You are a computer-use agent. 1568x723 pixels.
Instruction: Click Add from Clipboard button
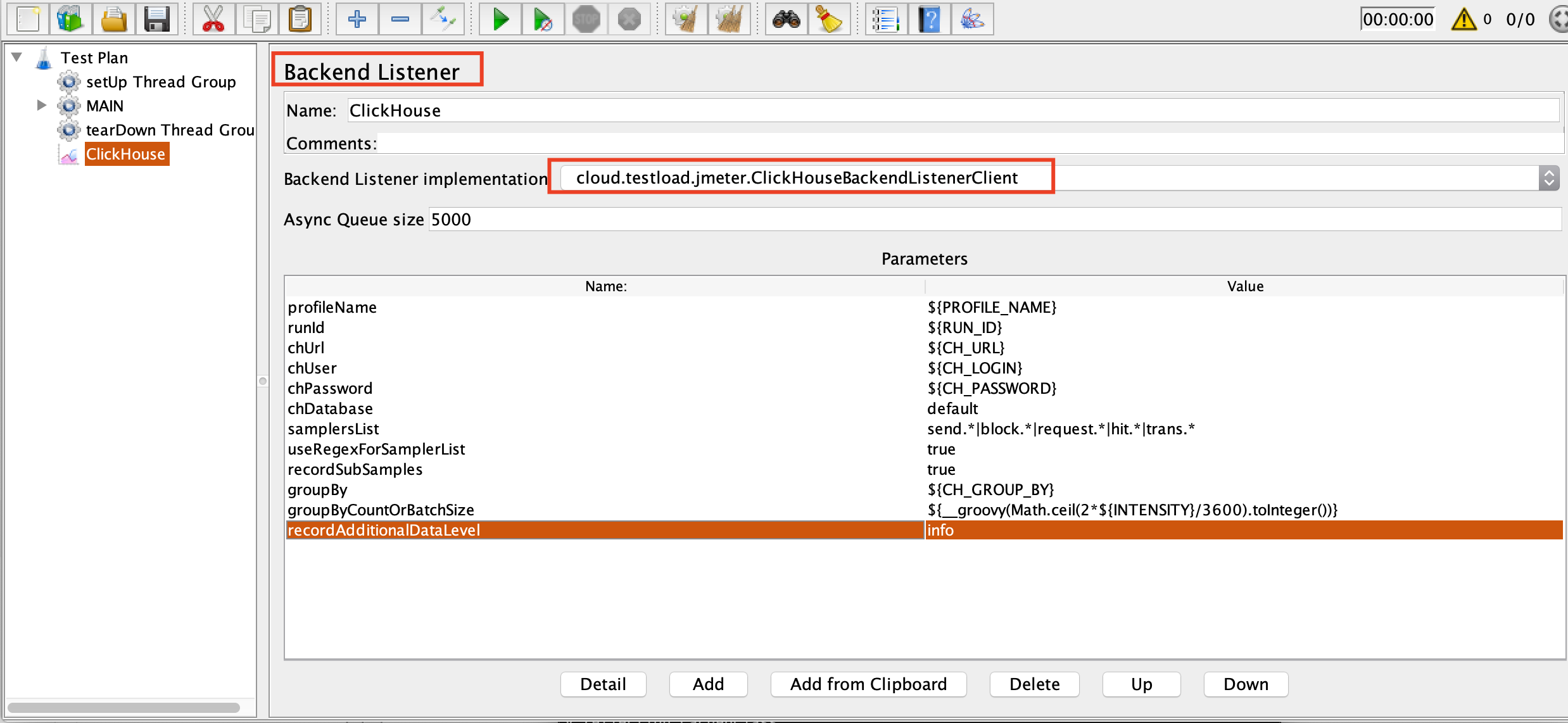click(868, 684)
